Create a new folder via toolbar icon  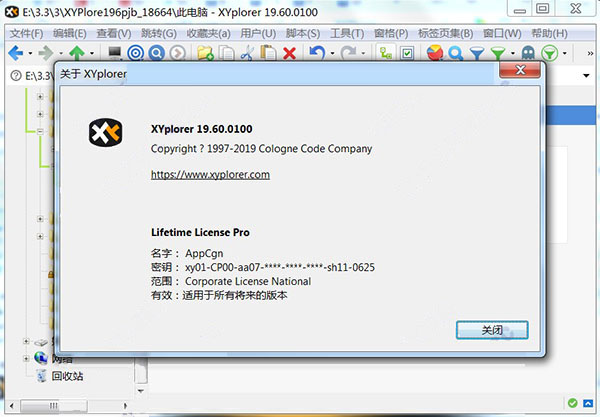[205, 53]
